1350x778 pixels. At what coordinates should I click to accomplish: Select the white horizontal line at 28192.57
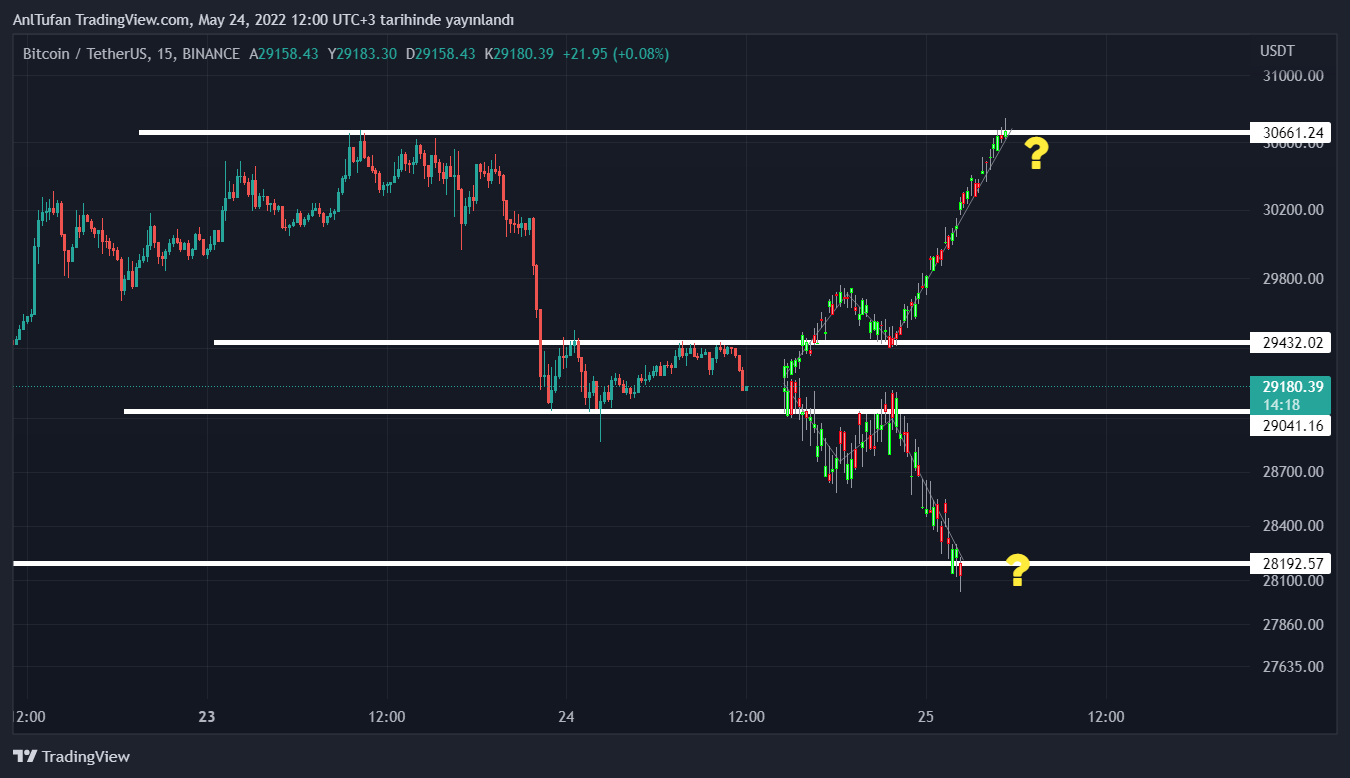pos(500,564)
